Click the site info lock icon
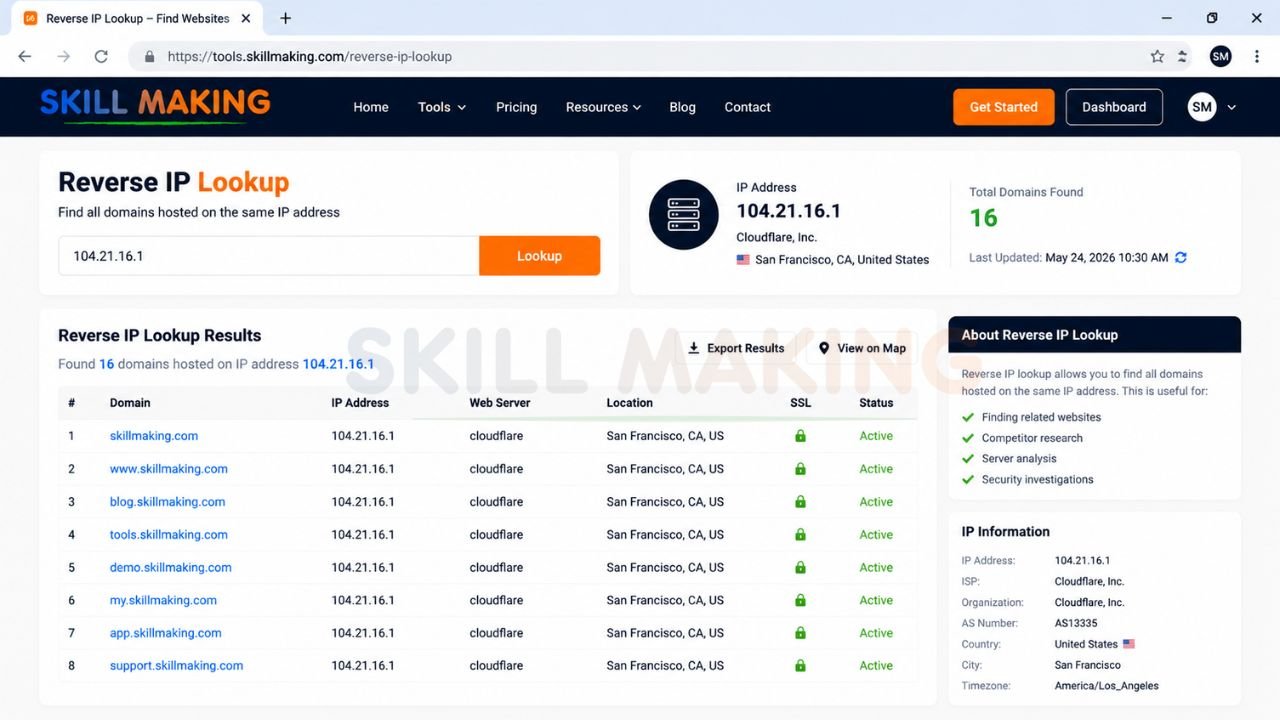The width and height of the screenshot is (1280, 720). click(x=150, y=57)
